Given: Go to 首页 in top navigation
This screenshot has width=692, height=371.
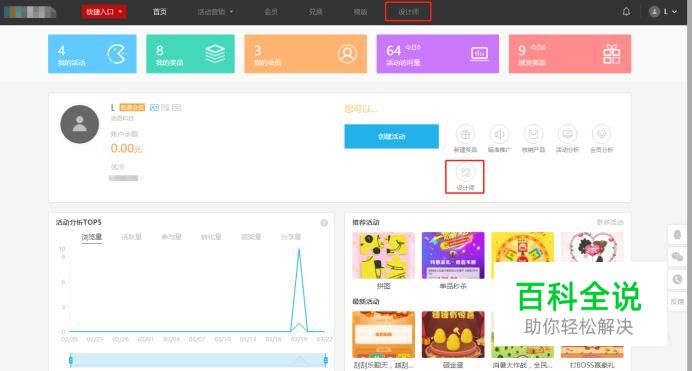Looking at the screenshot, I should (159, 12).
